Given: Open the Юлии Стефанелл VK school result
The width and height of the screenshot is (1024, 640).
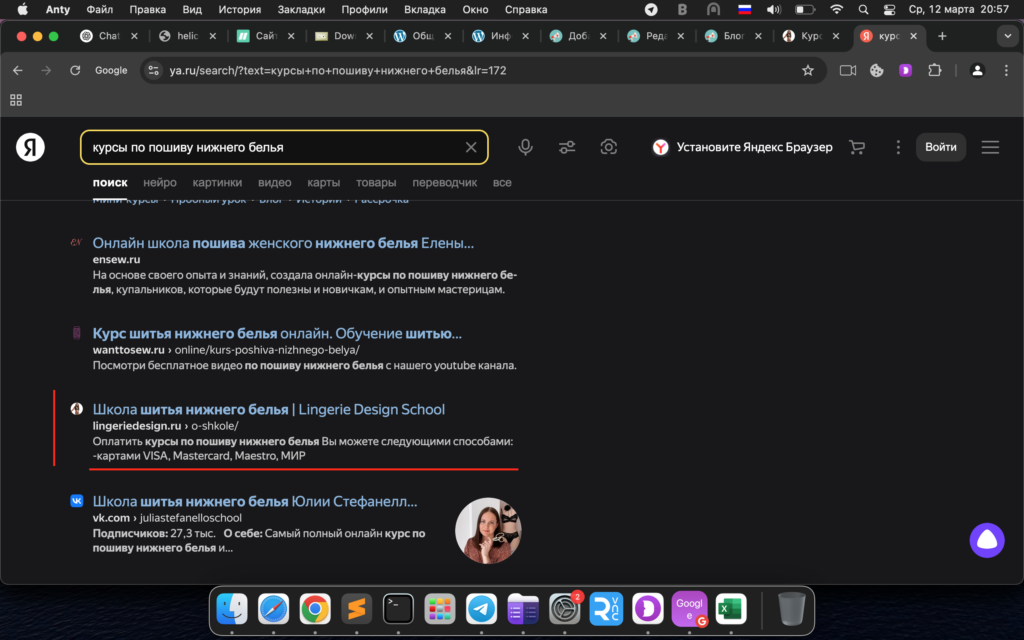Looking at the screenshot, I should click(255, 502).
